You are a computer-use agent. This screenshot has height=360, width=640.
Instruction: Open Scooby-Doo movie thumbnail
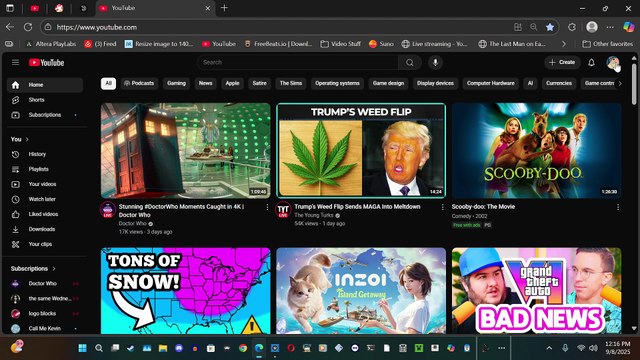click(x=536, y=151)
